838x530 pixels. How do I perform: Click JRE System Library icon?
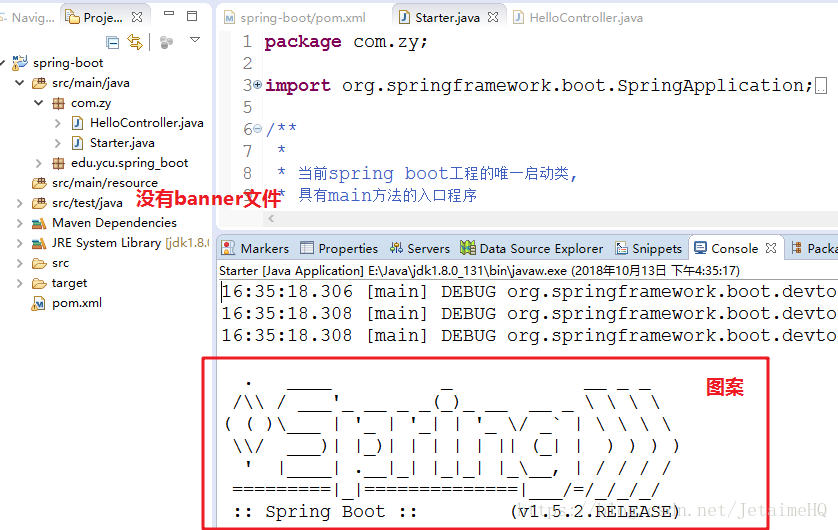[x=38, y=243]
